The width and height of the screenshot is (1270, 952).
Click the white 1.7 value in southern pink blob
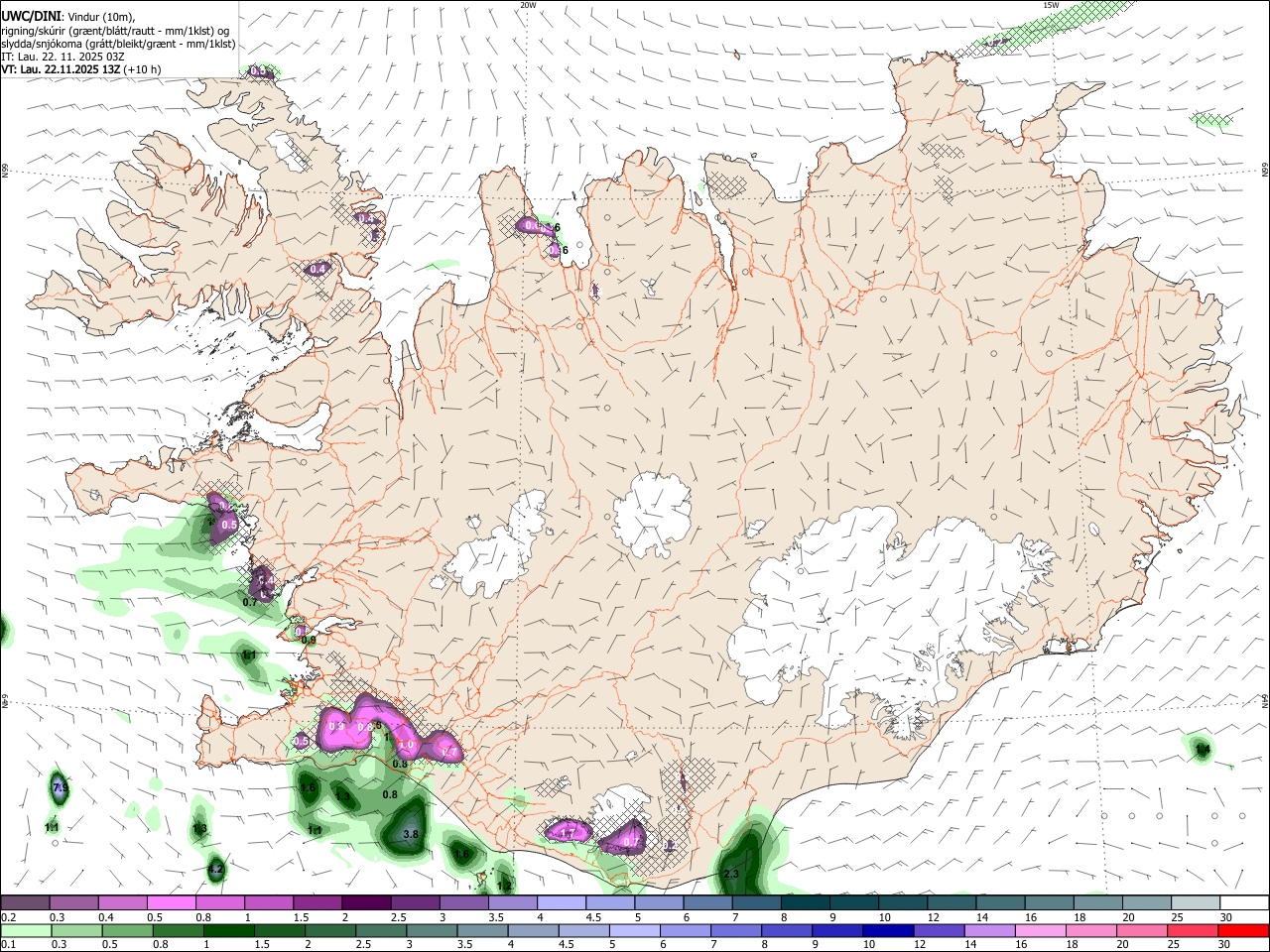coord(569,833)
